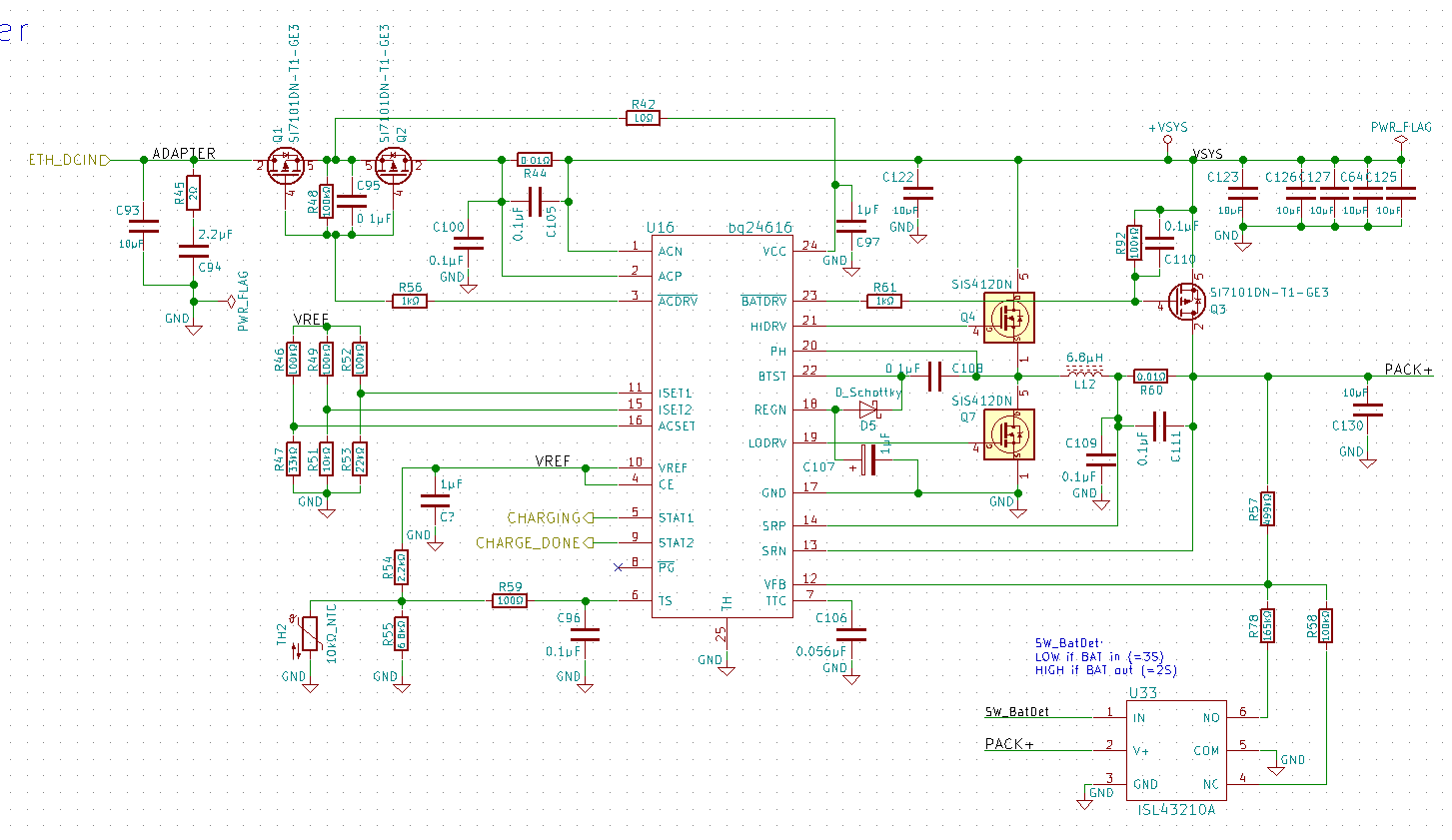The image size is (1452, 840).
Task: Select the Q7 SIS412DN MOSFET block
Action: 1009,434
